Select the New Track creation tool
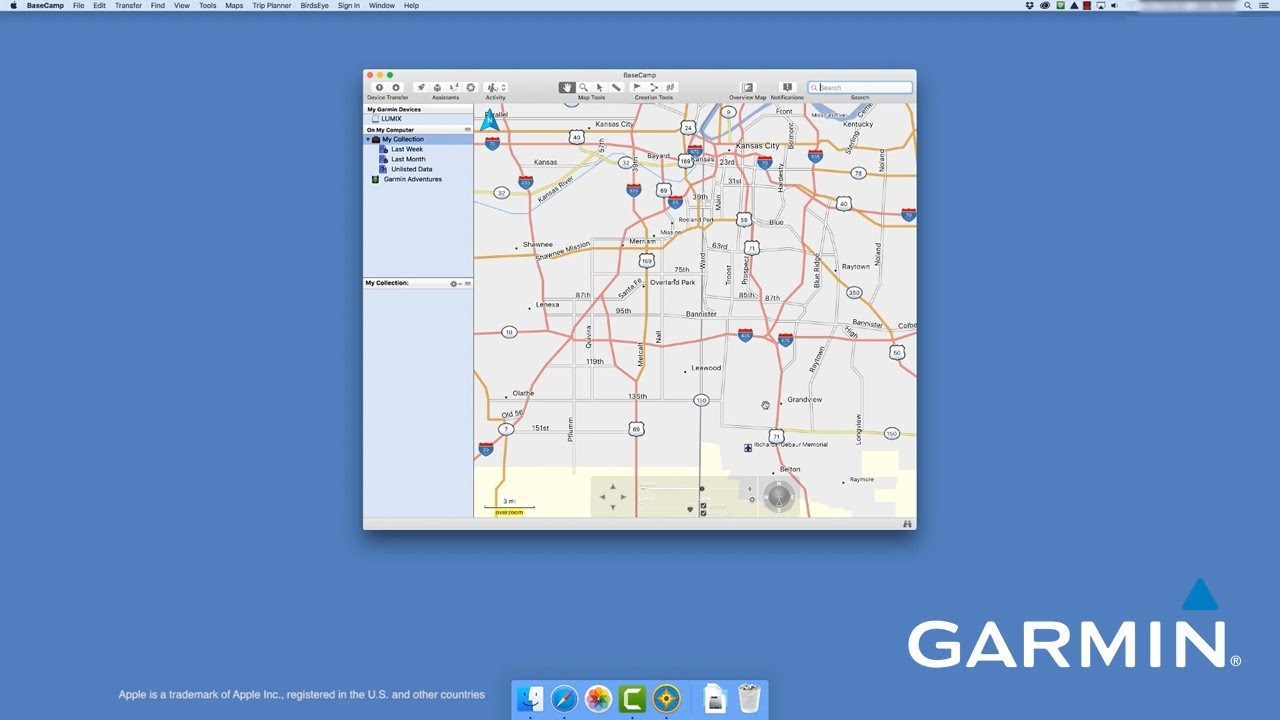This screenshot has width=1280, height=720. coord(670,88)
